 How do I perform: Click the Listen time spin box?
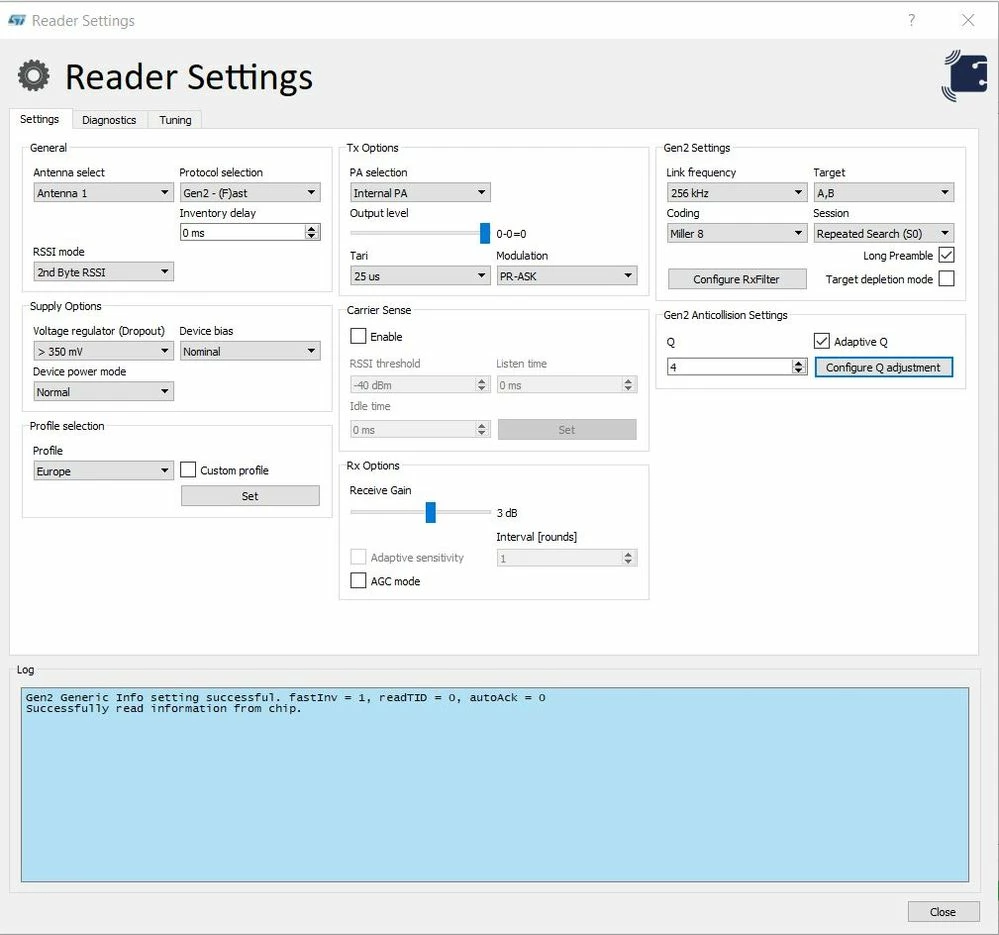coord(566,385)
